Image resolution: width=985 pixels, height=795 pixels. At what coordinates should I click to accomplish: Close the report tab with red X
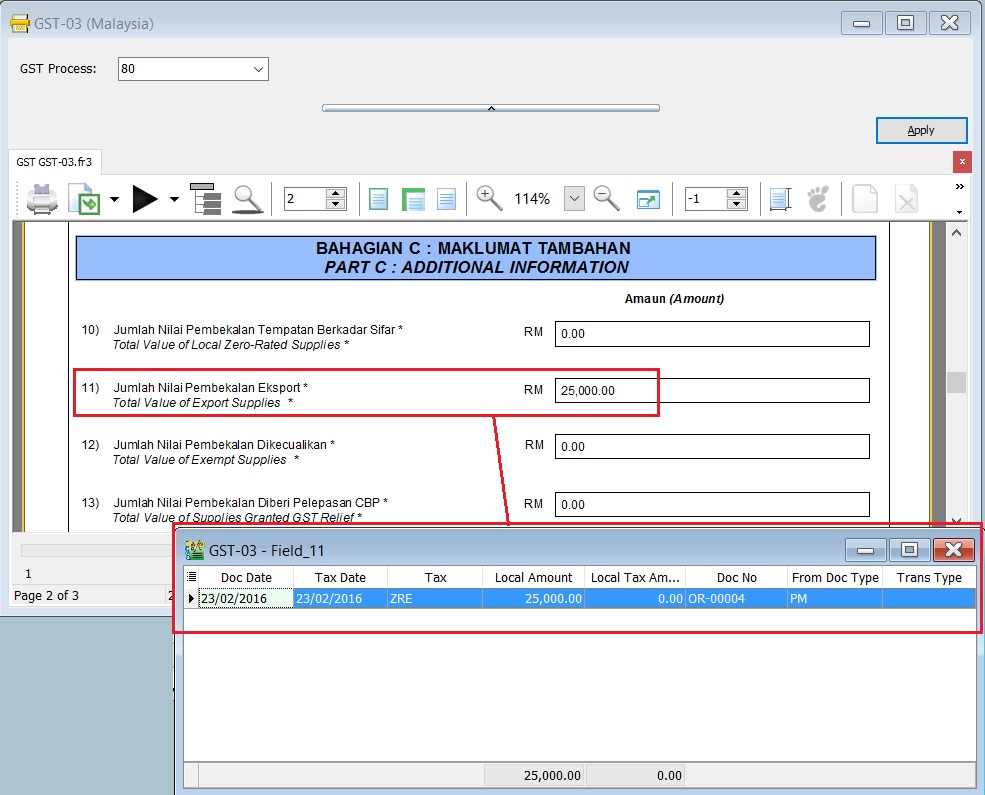962,161
